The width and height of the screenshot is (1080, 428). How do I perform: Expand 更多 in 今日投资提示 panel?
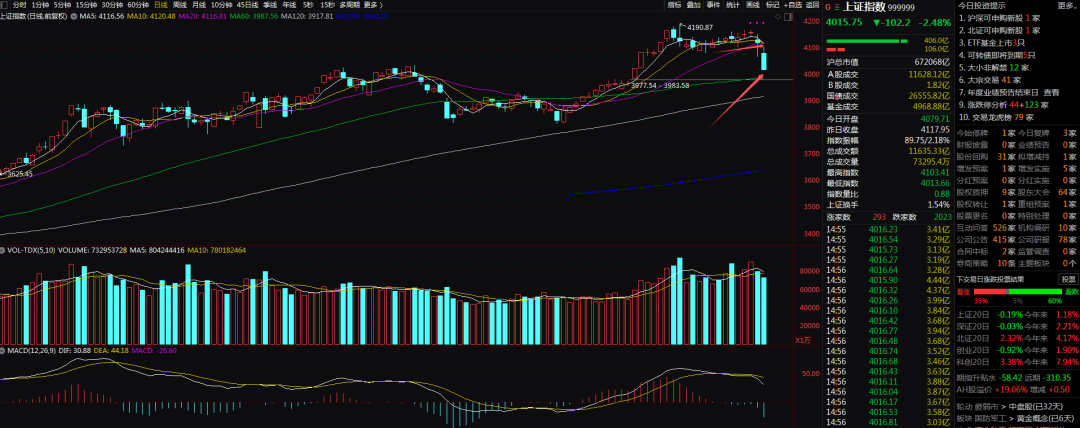click(x=1064, y=5)
